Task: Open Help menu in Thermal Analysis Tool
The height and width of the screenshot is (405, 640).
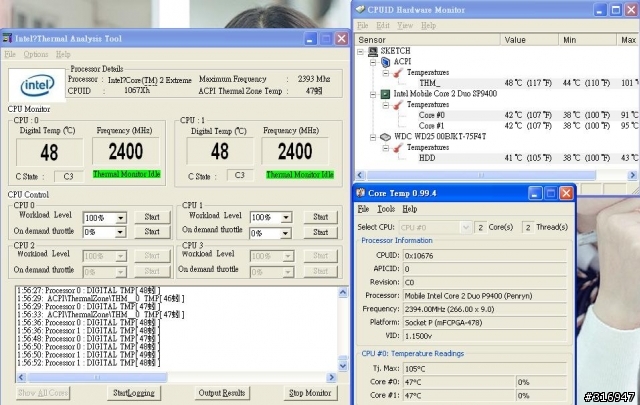Action: click(x=63, y=54)
